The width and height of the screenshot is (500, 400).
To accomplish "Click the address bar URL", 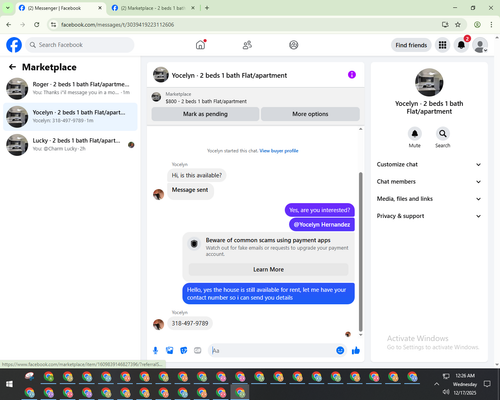I will (117, 25).
